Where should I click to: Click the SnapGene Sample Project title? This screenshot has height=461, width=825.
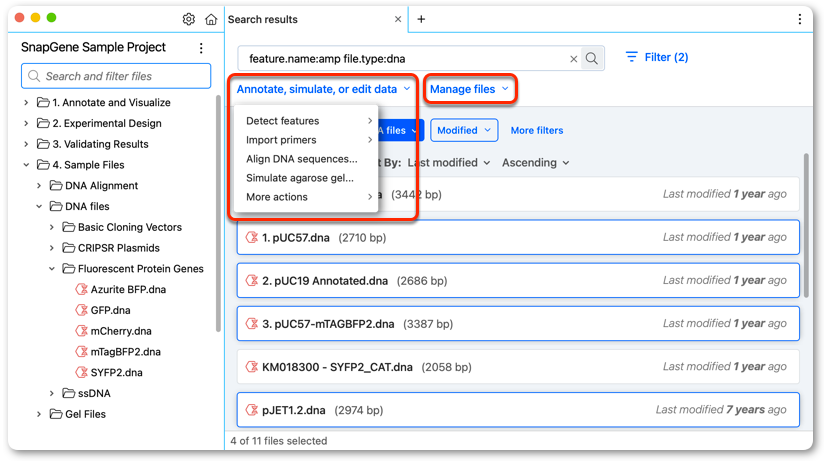click(x=93, y=47)
